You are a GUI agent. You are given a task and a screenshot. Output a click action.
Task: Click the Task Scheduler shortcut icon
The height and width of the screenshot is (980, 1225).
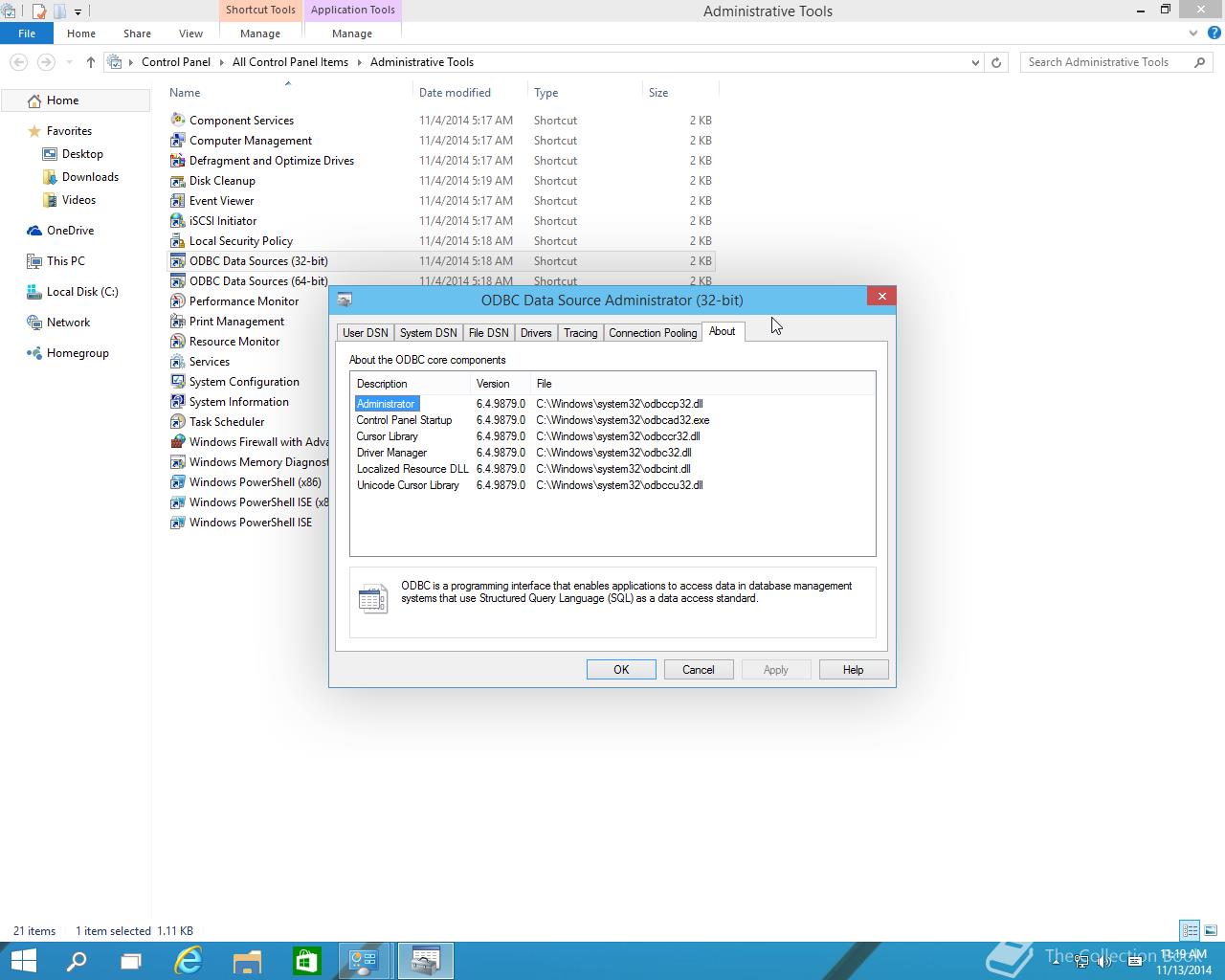(177, 421)
